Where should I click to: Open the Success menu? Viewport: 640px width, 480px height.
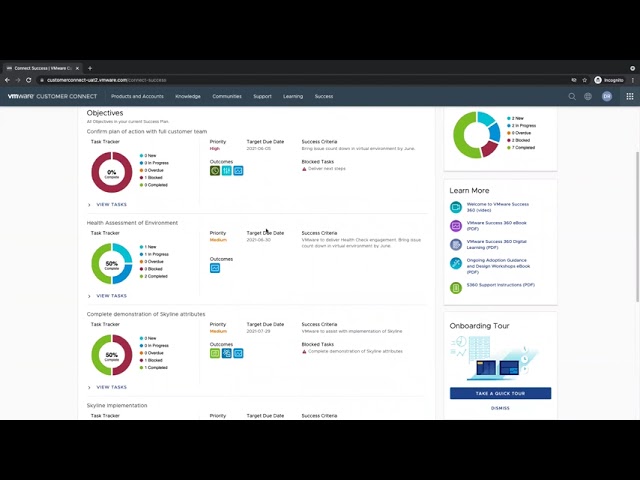pyautogui.click(x=324, y=96)
